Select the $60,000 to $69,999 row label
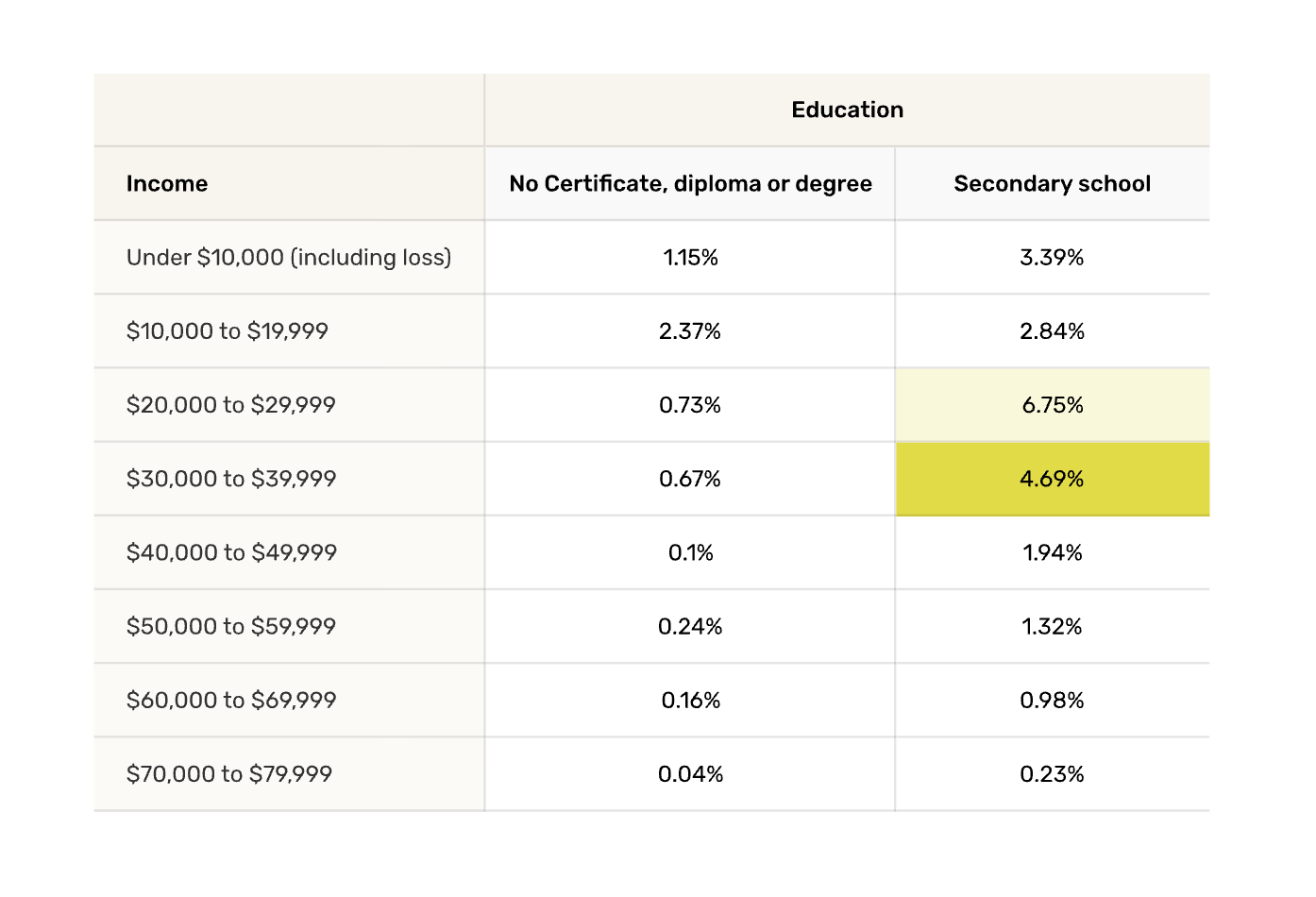Screen dimensions: 1316x897 point(231,700)
